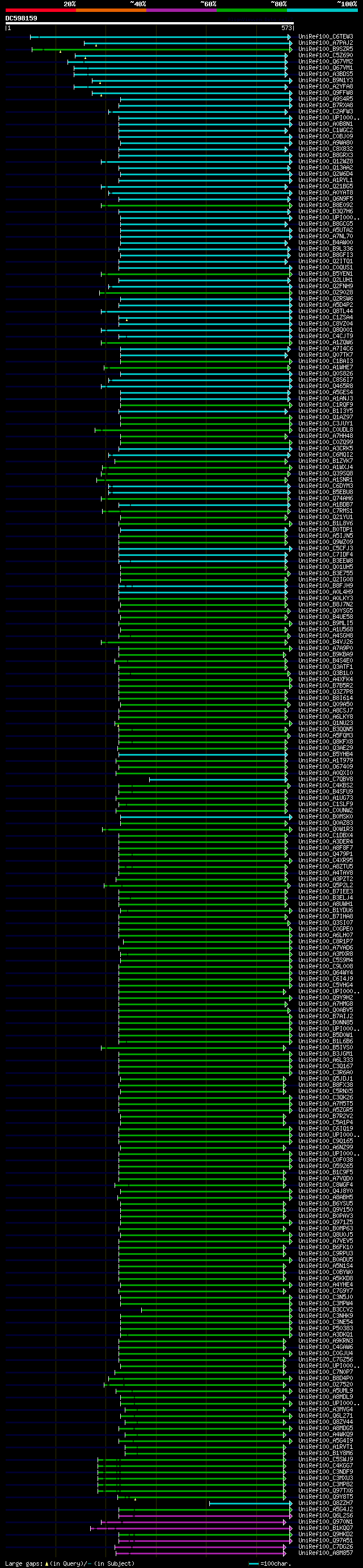Click the purple ~60% identity legend segment
The width and height of the screenshot is (363, 1568).
pyautogui.click(x=181, y=10)
